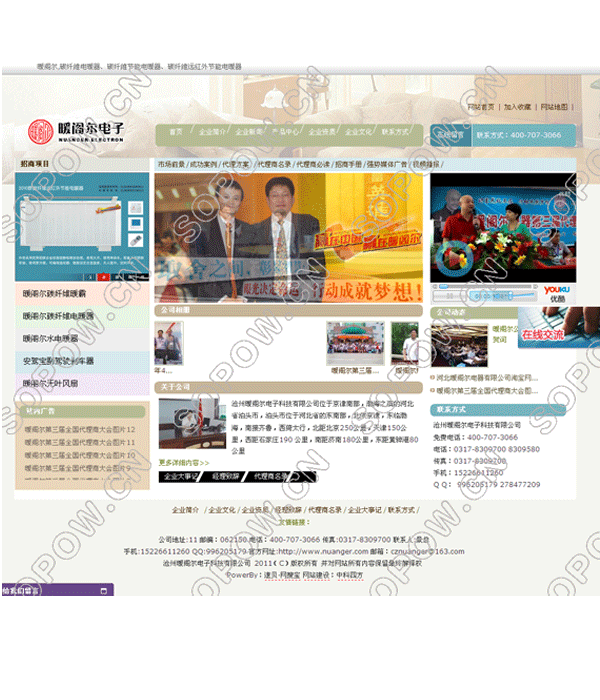
Task: Open the 强势媒体广告 sub-navigation link
Action: 387,165
